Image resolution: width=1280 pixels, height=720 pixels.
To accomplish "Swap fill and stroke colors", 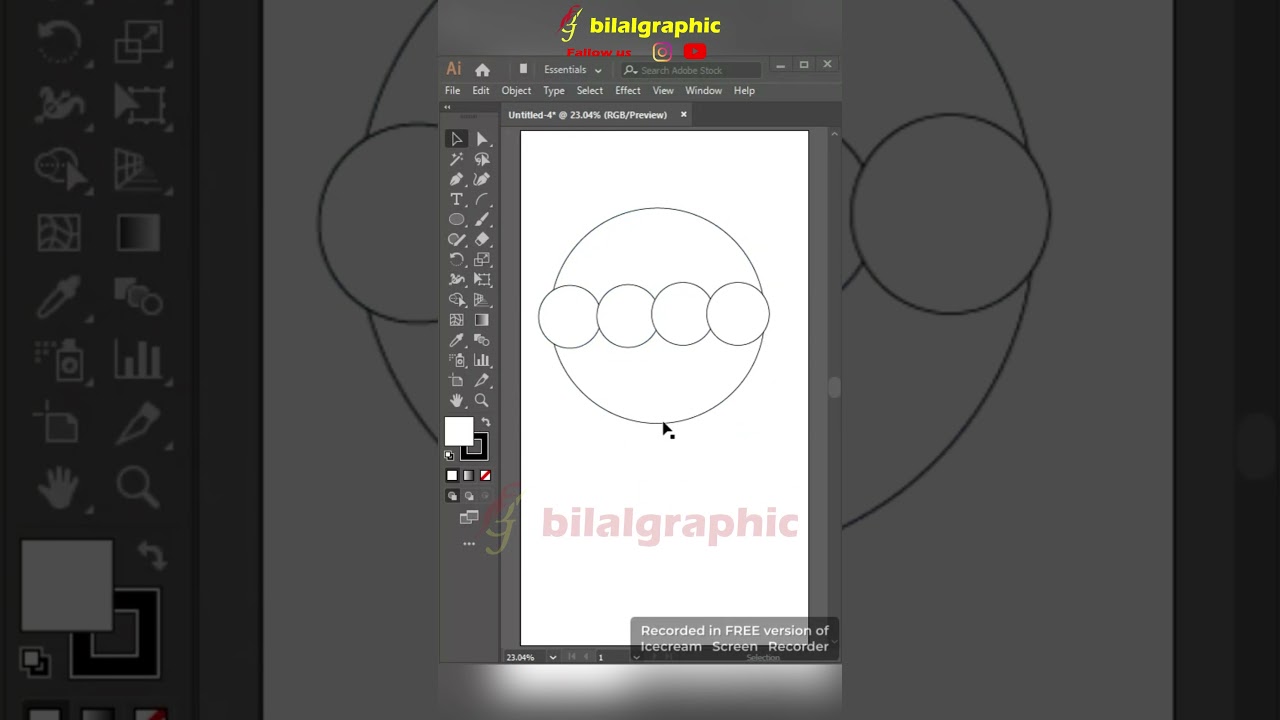I will point(486,423).
